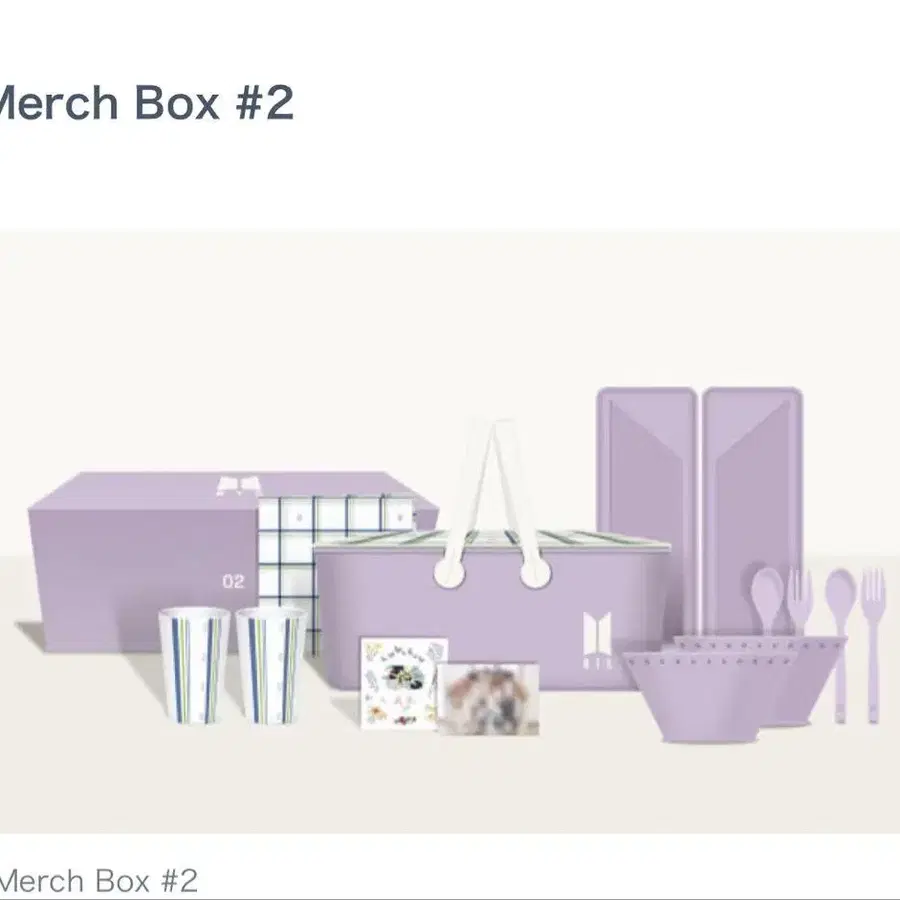This screenshot has width=900, height=900.
Task: Click the left striped paper cup
Action: click(x=194, y=666)
